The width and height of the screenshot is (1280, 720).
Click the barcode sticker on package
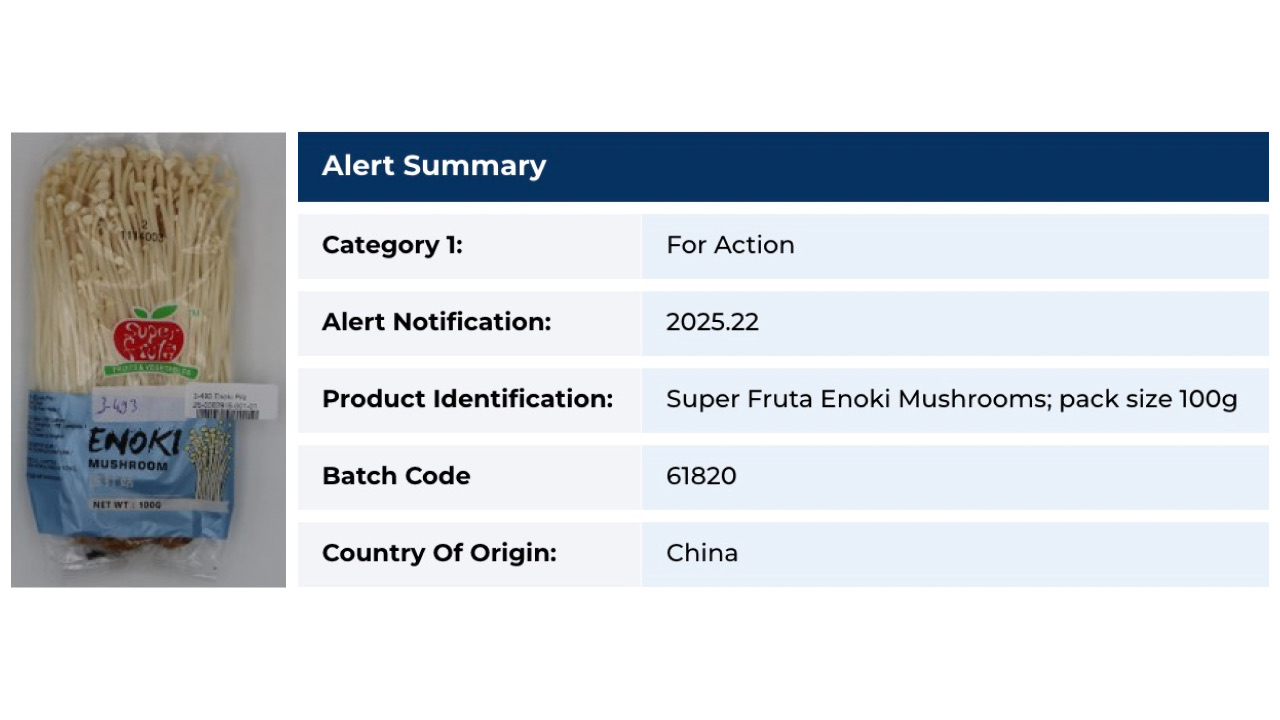click(232, 403)
